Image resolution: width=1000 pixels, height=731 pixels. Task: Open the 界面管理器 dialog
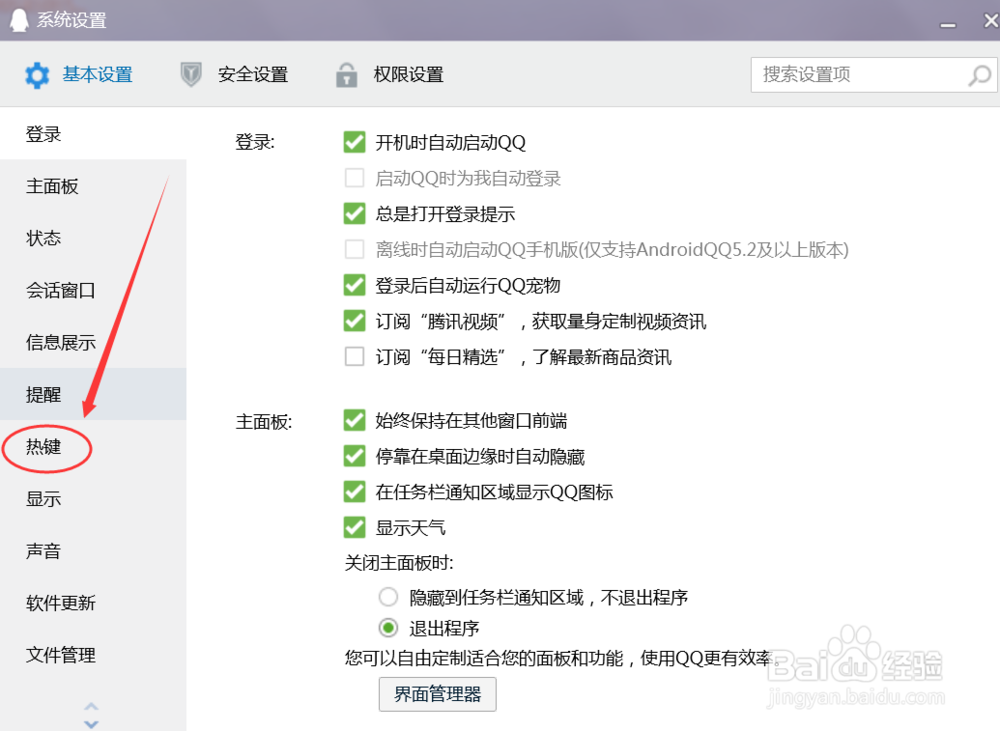coord(437,694)
